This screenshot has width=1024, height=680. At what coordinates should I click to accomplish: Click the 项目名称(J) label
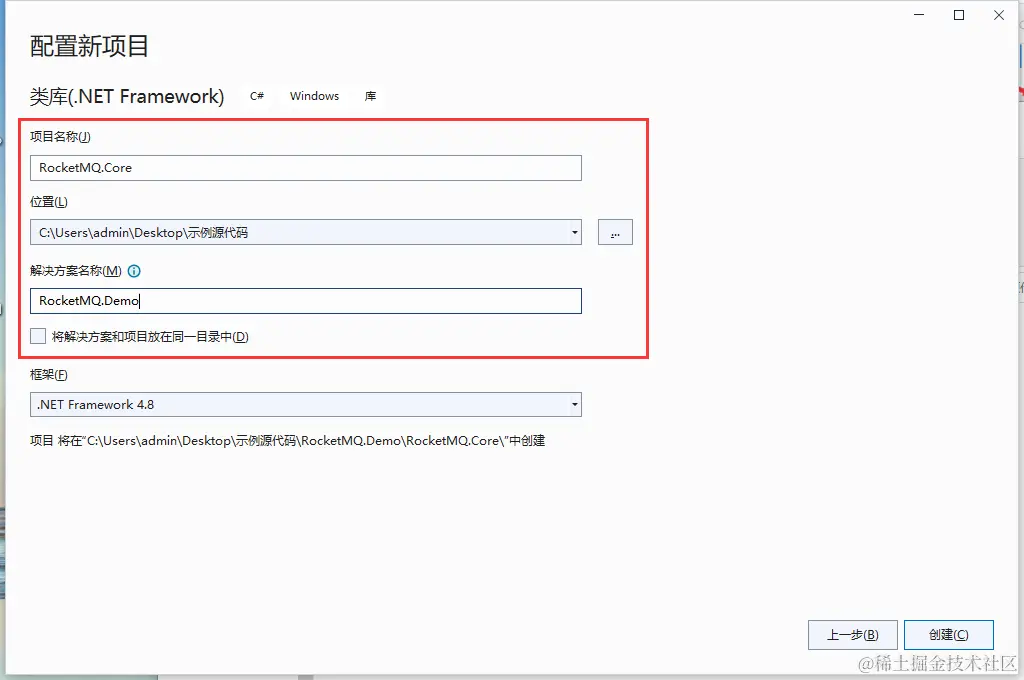[60, 137]
